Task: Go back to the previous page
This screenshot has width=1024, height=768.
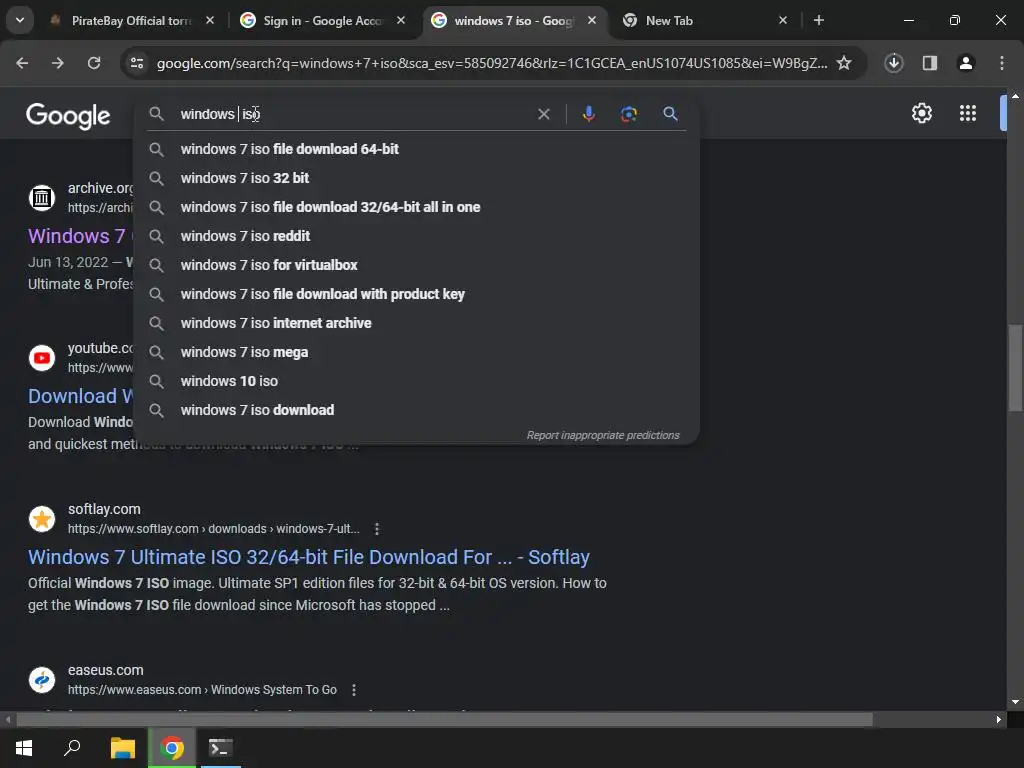Action: tap(22, 63)
